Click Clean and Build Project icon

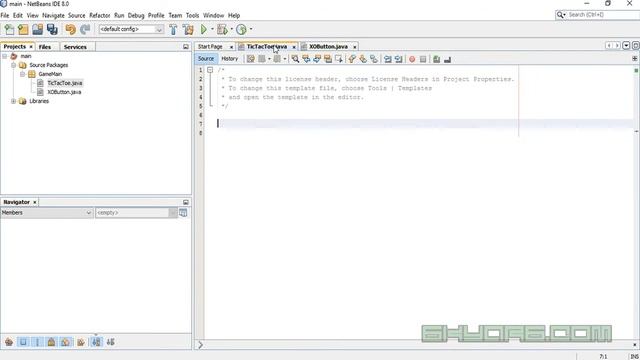pyautogui.click(x=188, y=29)
